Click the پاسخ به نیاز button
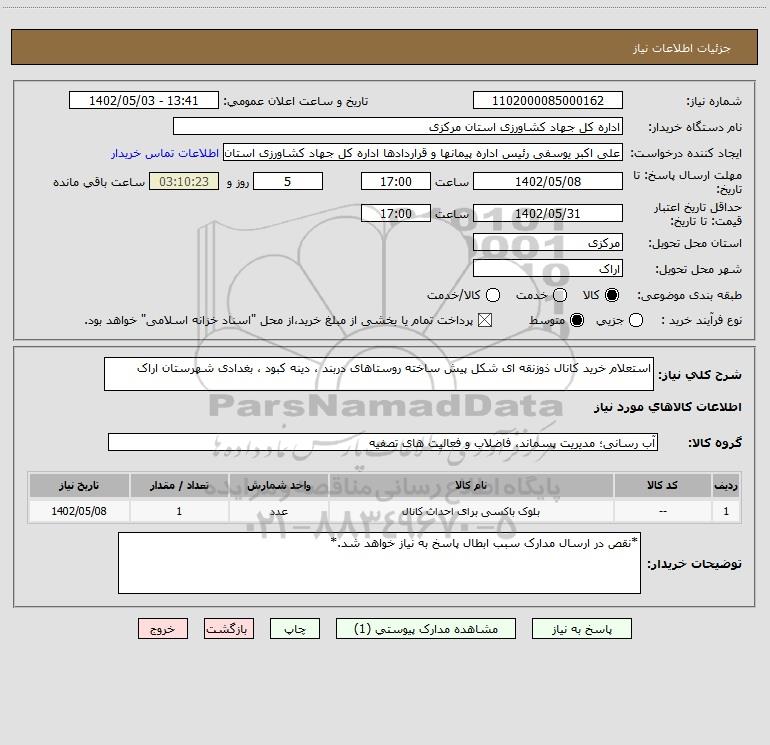Viewport: 770px width, 745px height. (582, 629)
